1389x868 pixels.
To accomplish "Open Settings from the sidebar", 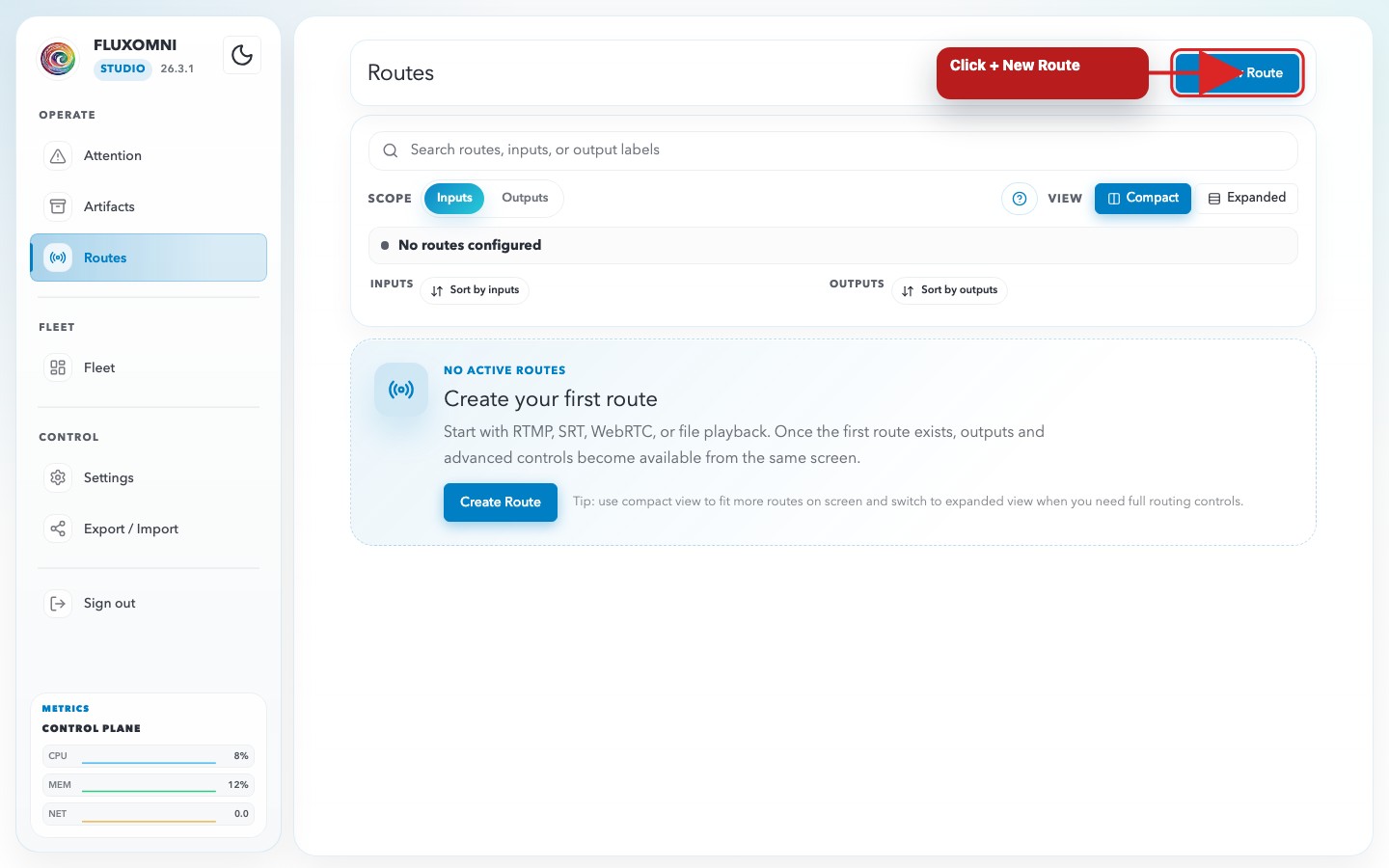I will coord(149,477).
